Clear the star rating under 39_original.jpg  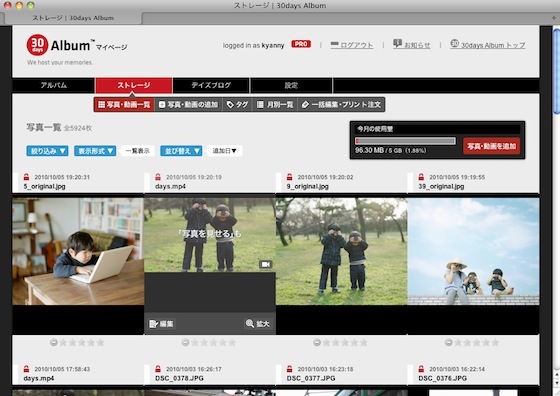click(x=448, y=342)
